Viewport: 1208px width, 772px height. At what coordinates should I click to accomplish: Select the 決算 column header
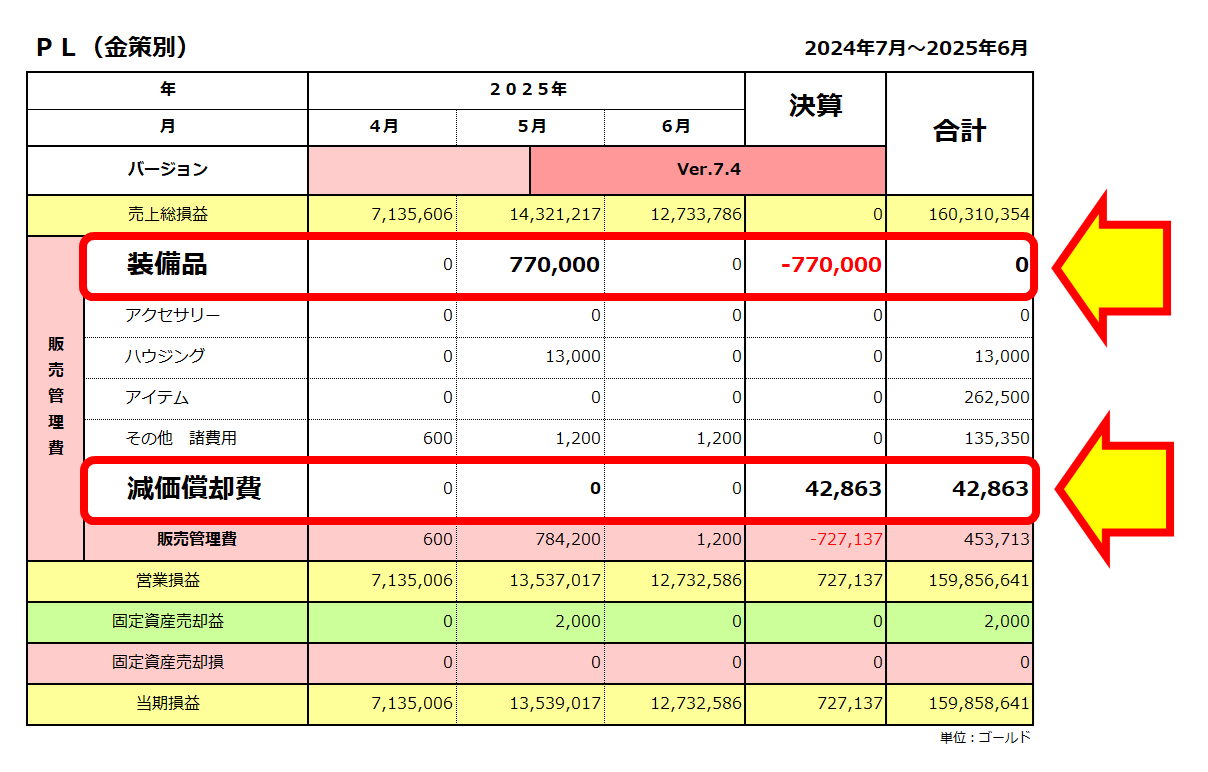pyautogui.click(x=815, y=107)
